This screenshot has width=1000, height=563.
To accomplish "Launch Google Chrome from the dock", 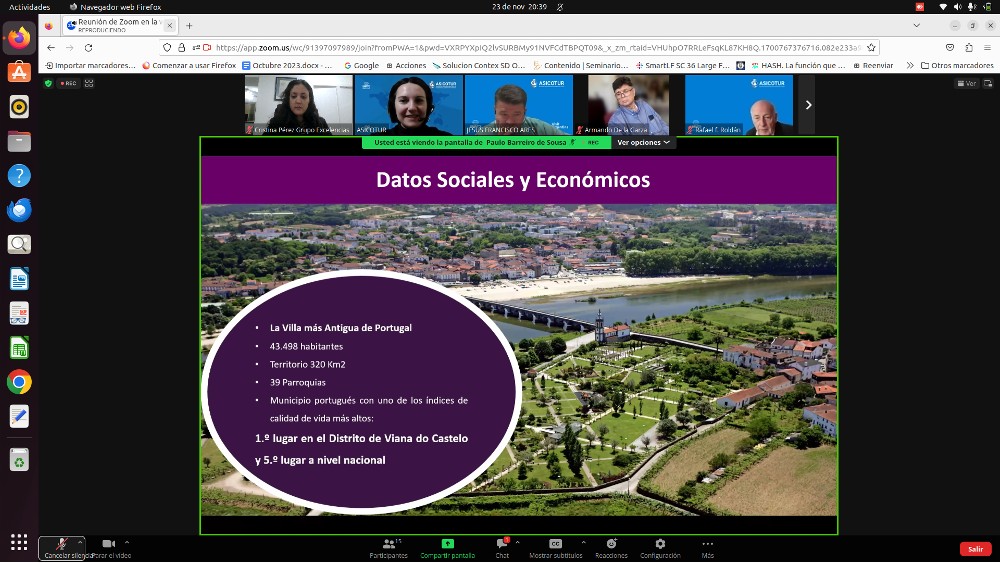I will click(19, 382).
